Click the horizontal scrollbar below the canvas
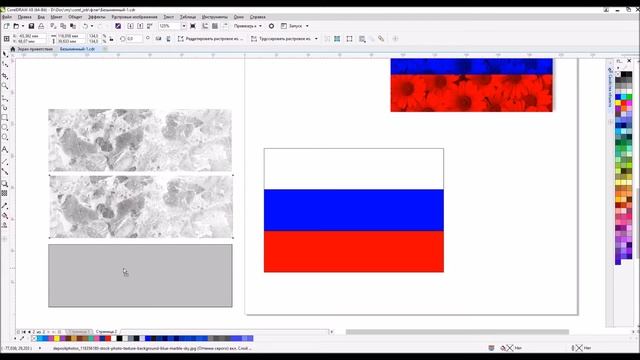This screenshot has height=360, width=640. 457,332
